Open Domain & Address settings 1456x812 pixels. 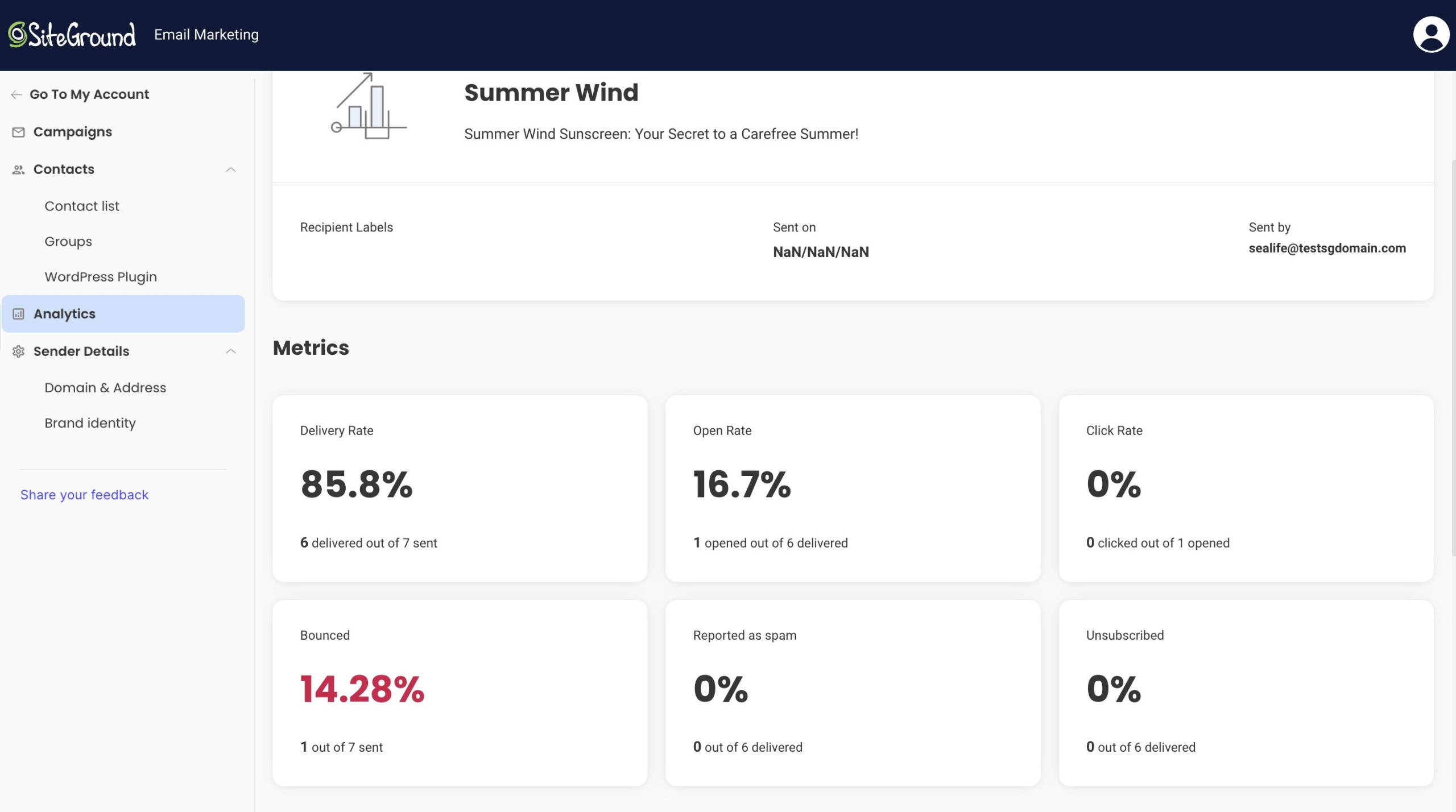105,388
